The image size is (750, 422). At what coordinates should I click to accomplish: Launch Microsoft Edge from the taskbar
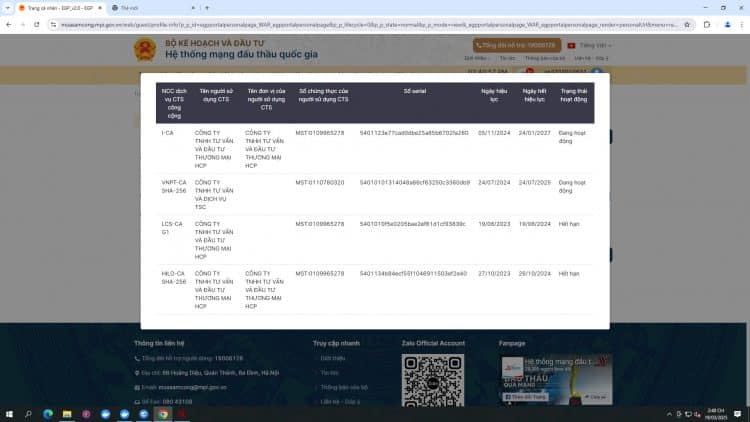(48, 414)
